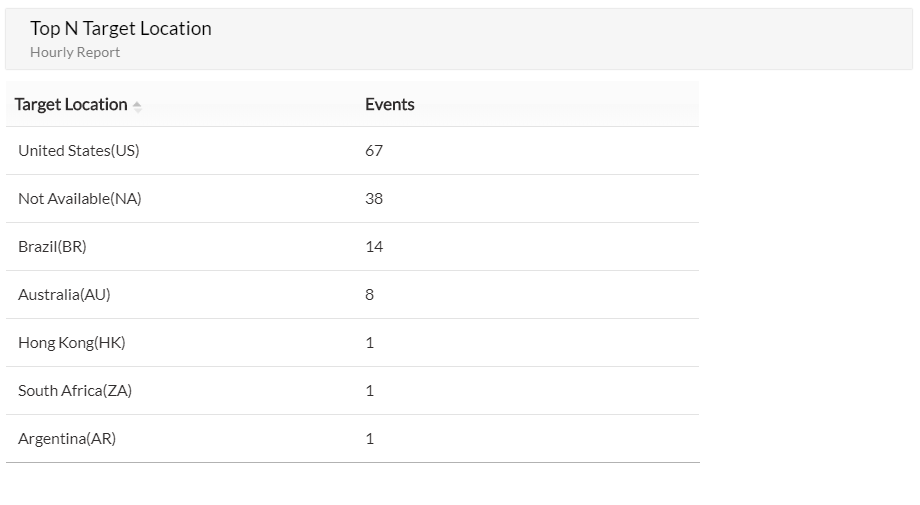Screen dimensions: 920x505
Task: Select the Australia(AU) location entry
Action: 64,295
